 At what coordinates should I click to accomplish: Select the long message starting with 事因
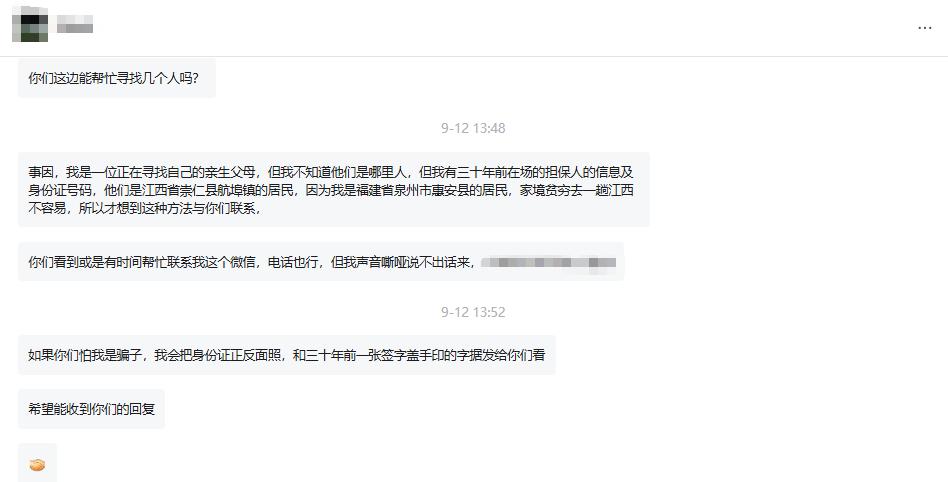coord(334,190)
